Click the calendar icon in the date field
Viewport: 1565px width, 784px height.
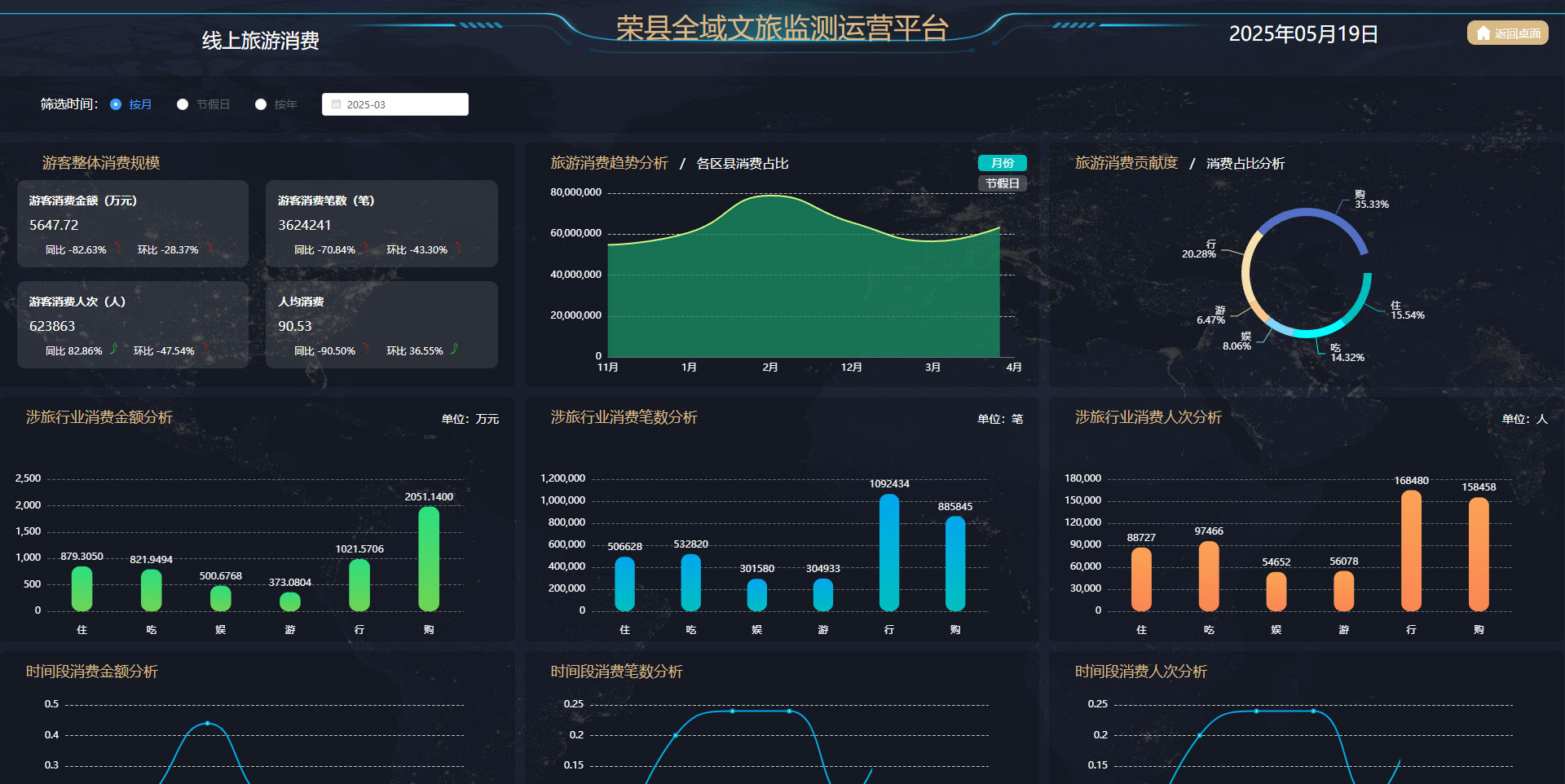(x=336, y=104)
